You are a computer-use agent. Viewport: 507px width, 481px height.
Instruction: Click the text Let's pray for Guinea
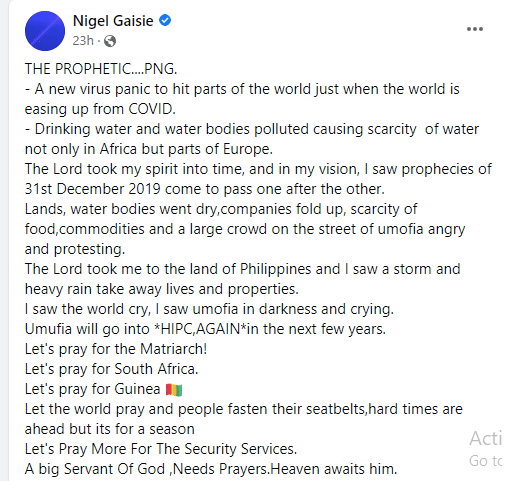[x=92, y=389]
